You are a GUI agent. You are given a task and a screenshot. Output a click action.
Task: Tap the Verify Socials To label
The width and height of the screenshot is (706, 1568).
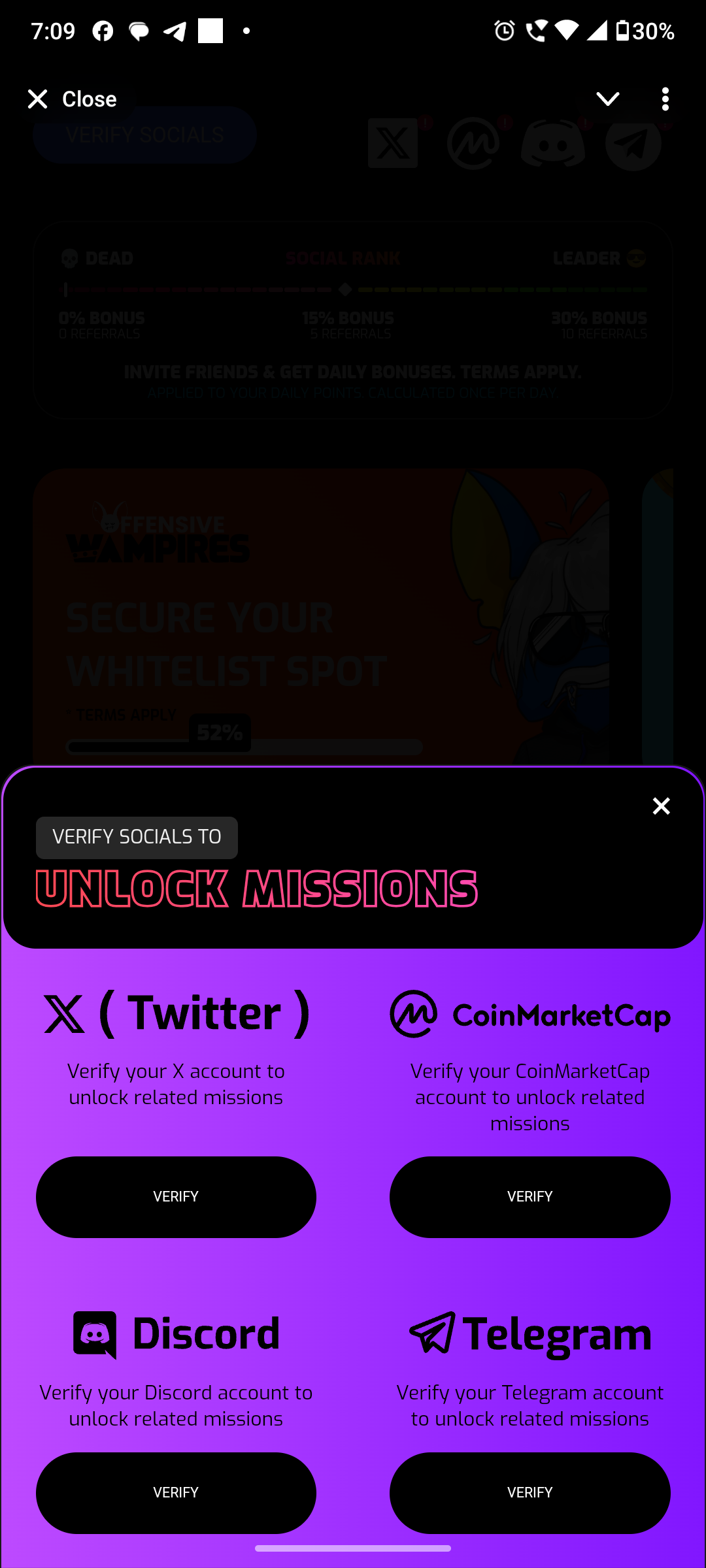coord(137,838)
